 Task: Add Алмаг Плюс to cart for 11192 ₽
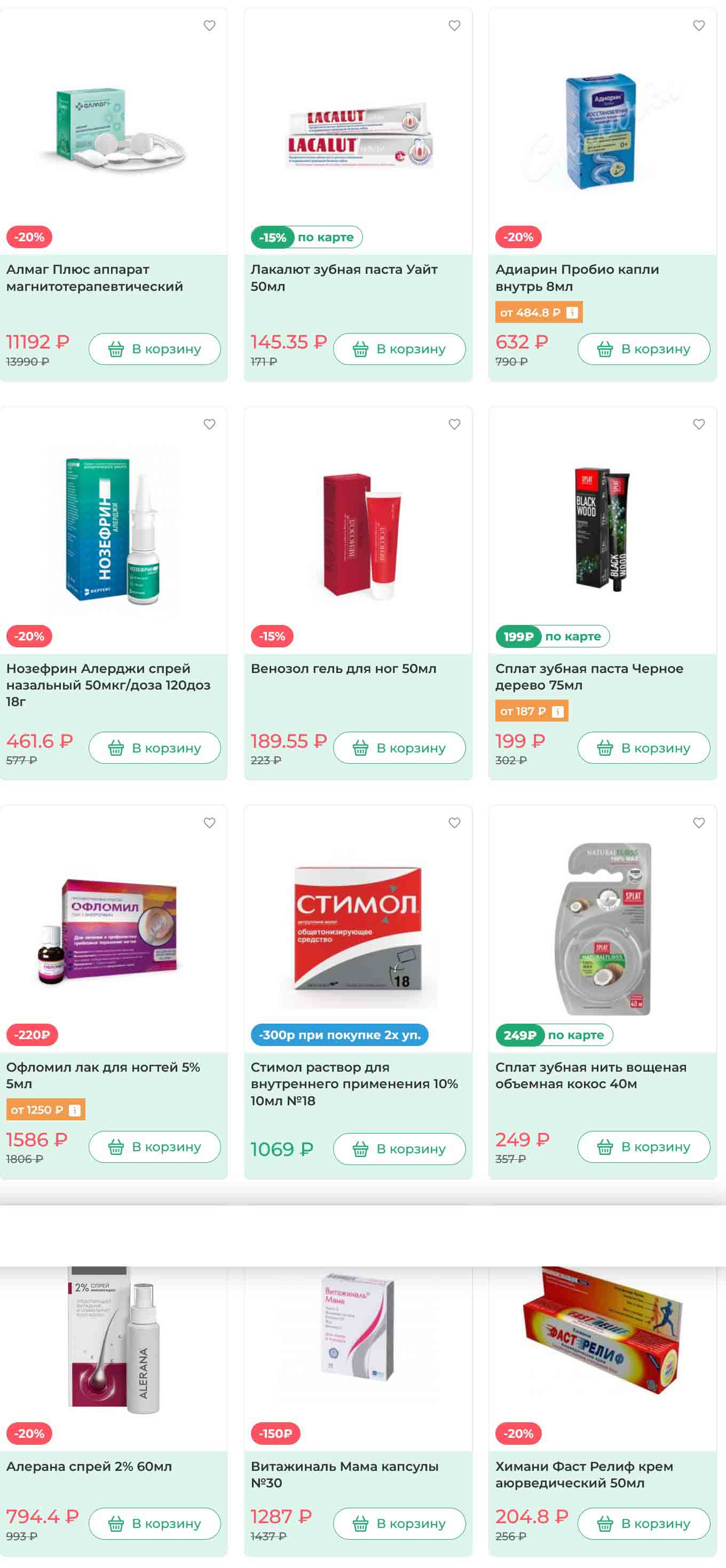coord(155,349)
